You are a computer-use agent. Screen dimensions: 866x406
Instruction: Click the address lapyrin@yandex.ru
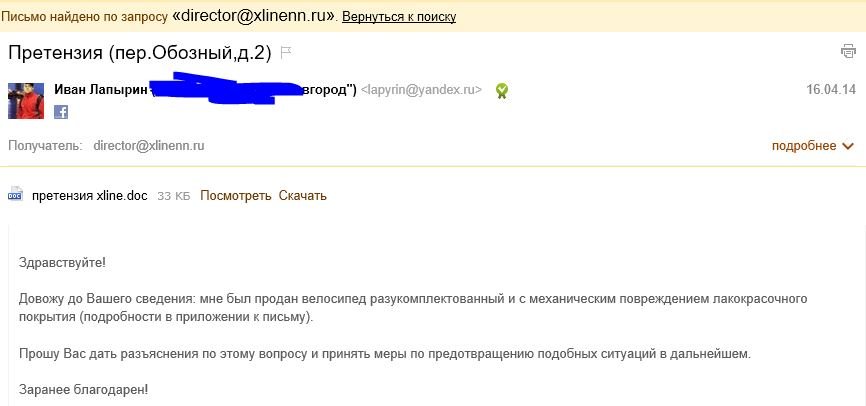tap(421, 89)
